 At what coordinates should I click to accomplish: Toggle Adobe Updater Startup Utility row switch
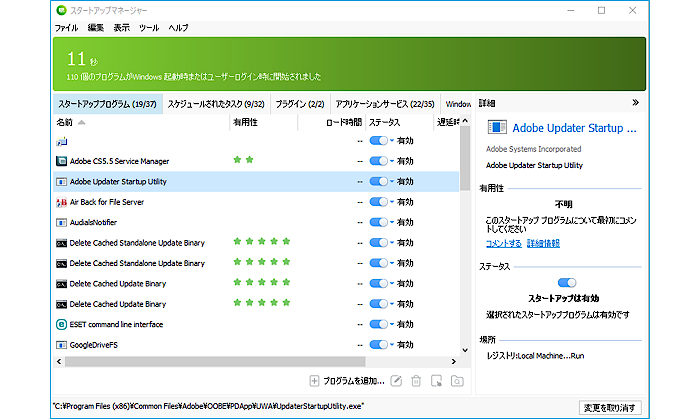379,182
